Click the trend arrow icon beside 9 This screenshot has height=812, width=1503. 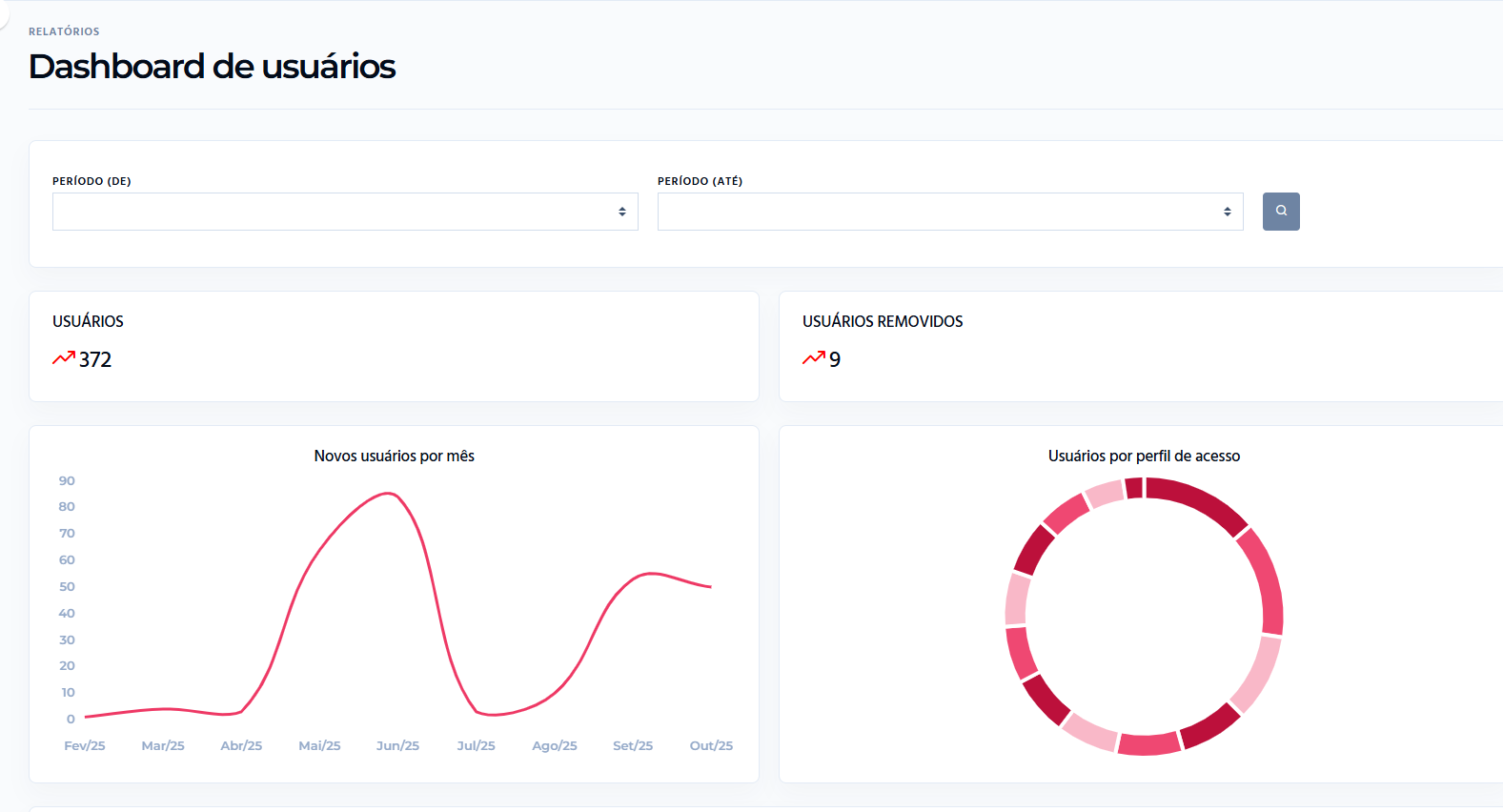814,358
